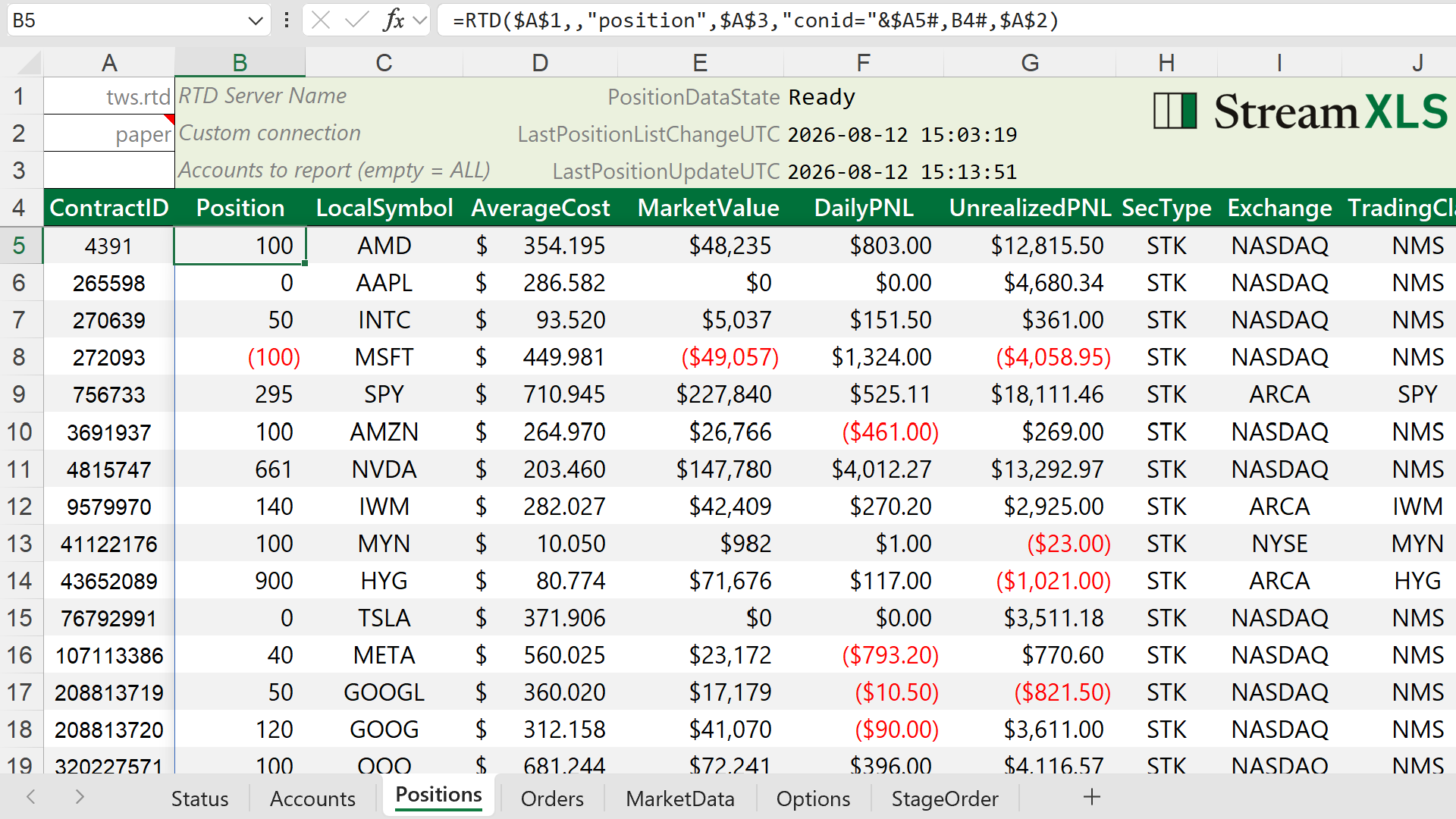Click the red comment marker on cell A2
Screen dimensions: 1456x819
170,119
